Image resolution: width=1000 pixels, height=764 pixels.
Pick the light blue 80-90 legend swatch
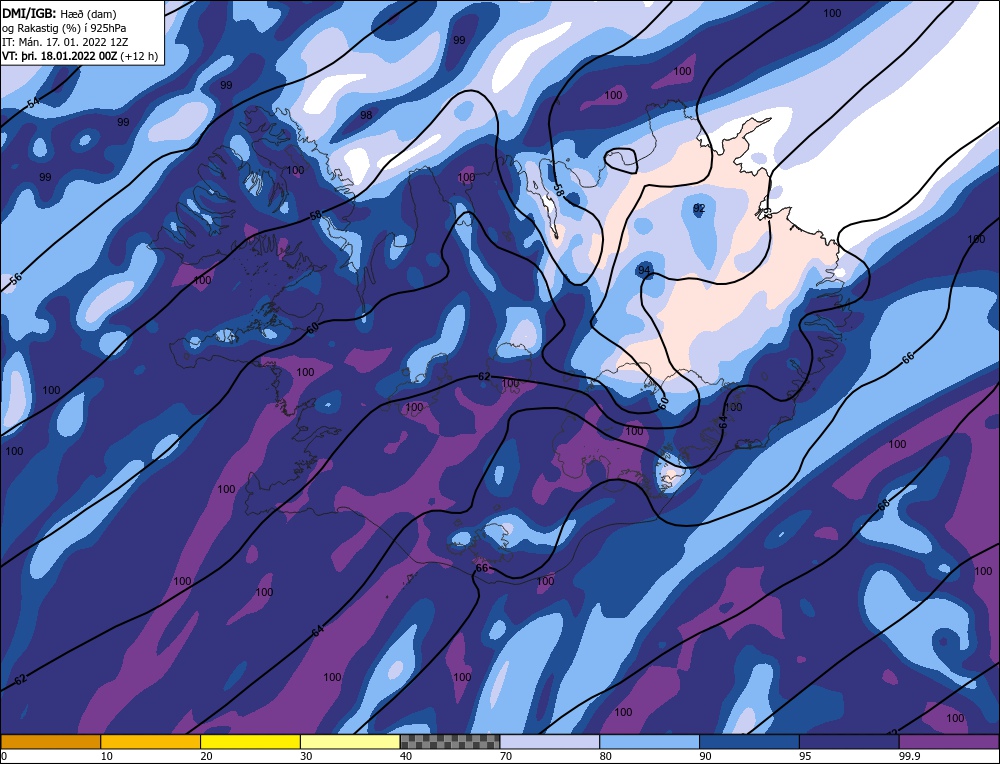point(649,741)
